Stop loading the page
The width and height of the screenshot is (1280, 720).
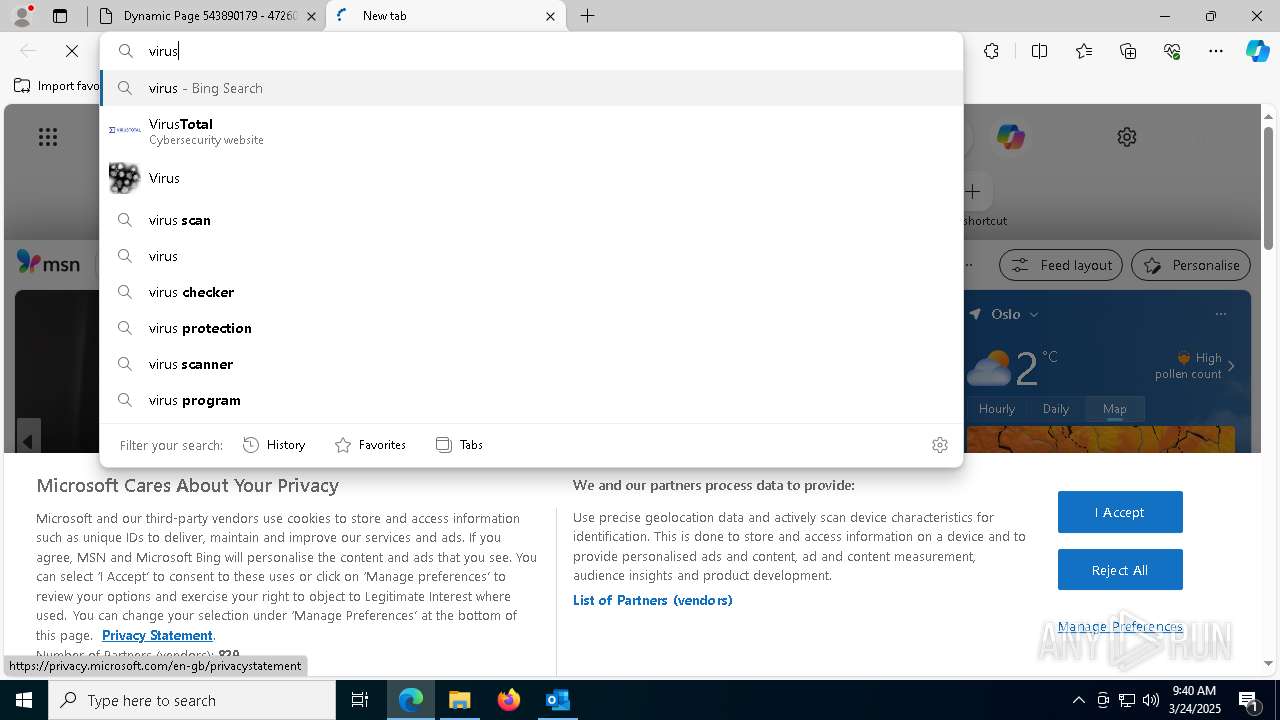(x=72, y=51)
